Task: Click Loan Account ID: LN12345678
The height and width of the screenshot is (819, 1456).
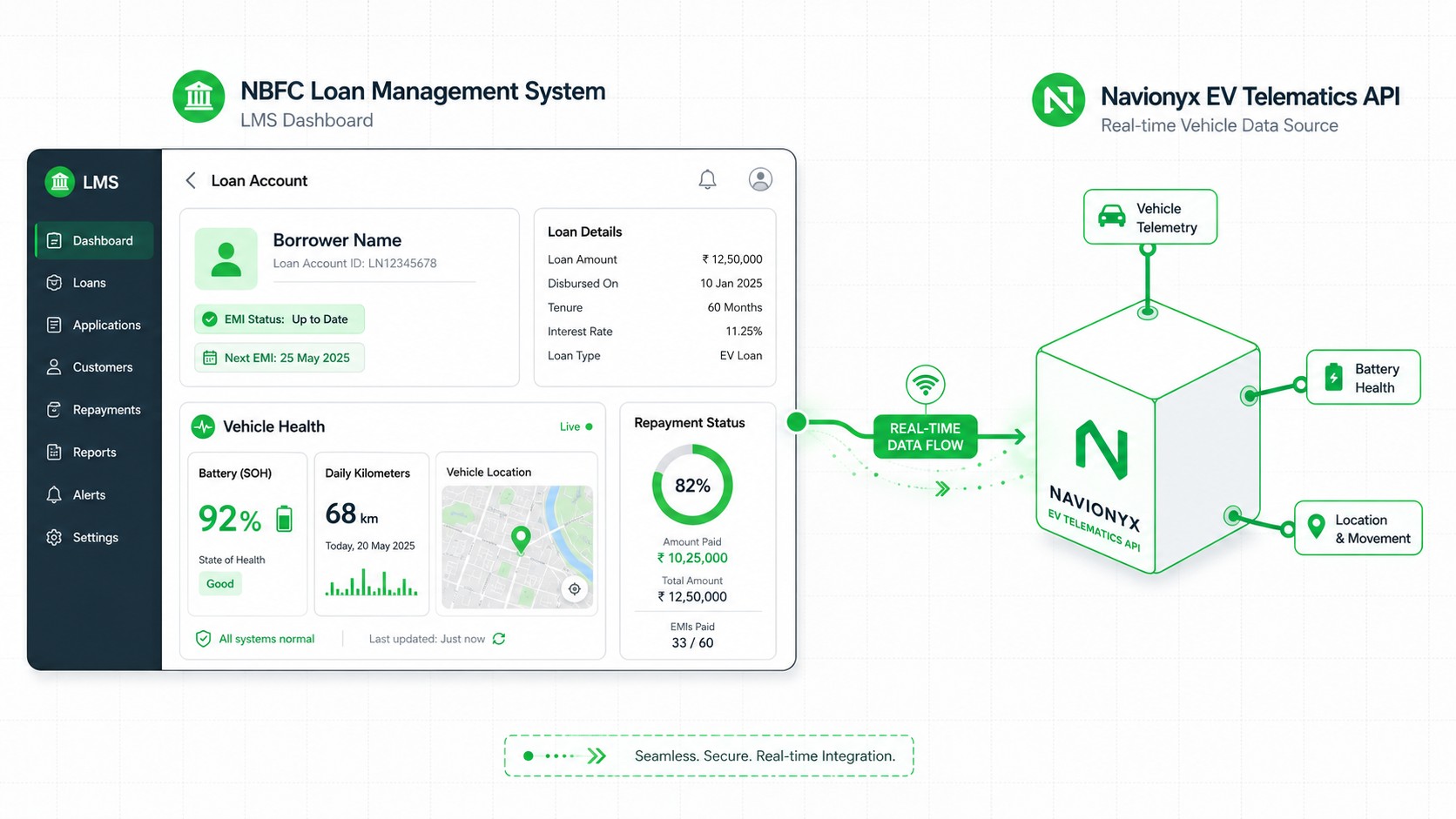Action: pyautogui.click(x=355, y=264)
